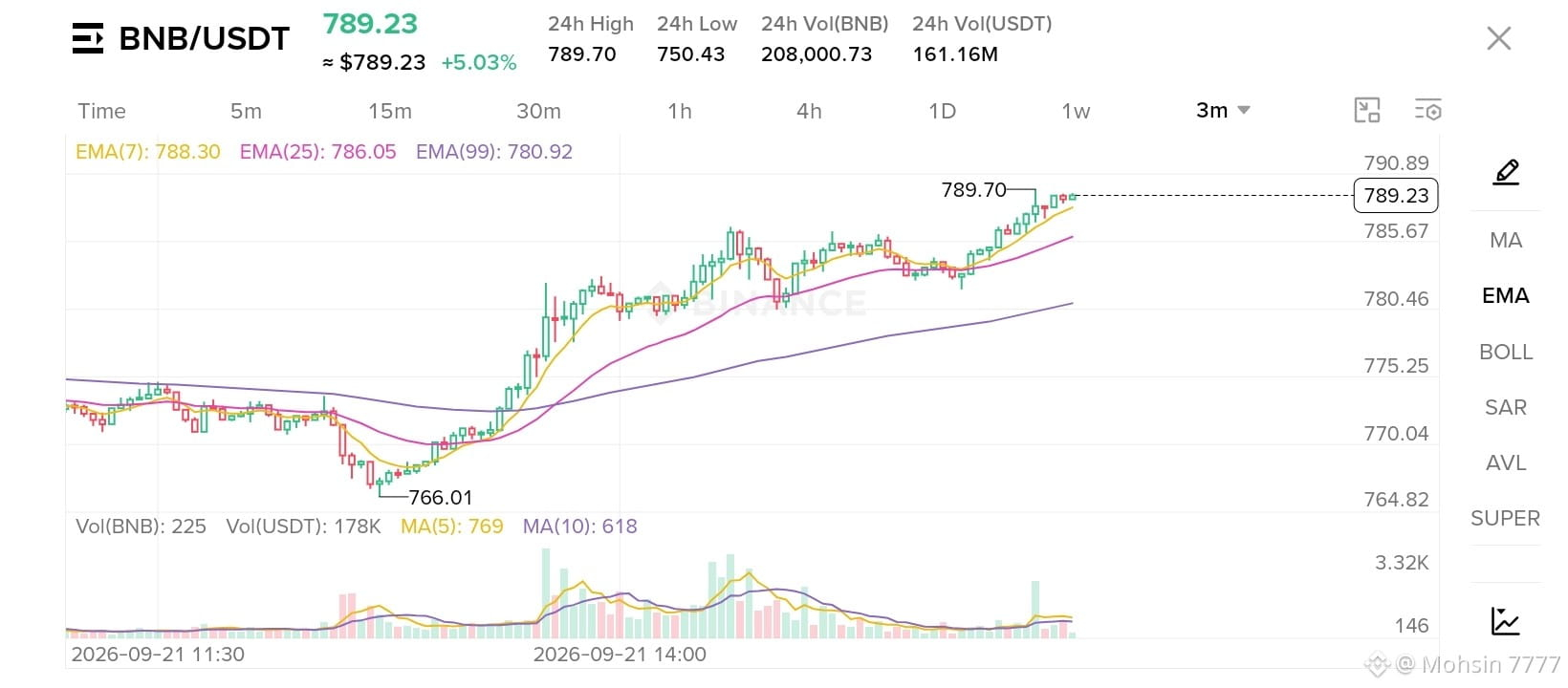The width and height of the screenshot is (1568, 688).
Task: Open the trading pair list menu icon
Action: [88, 38]
